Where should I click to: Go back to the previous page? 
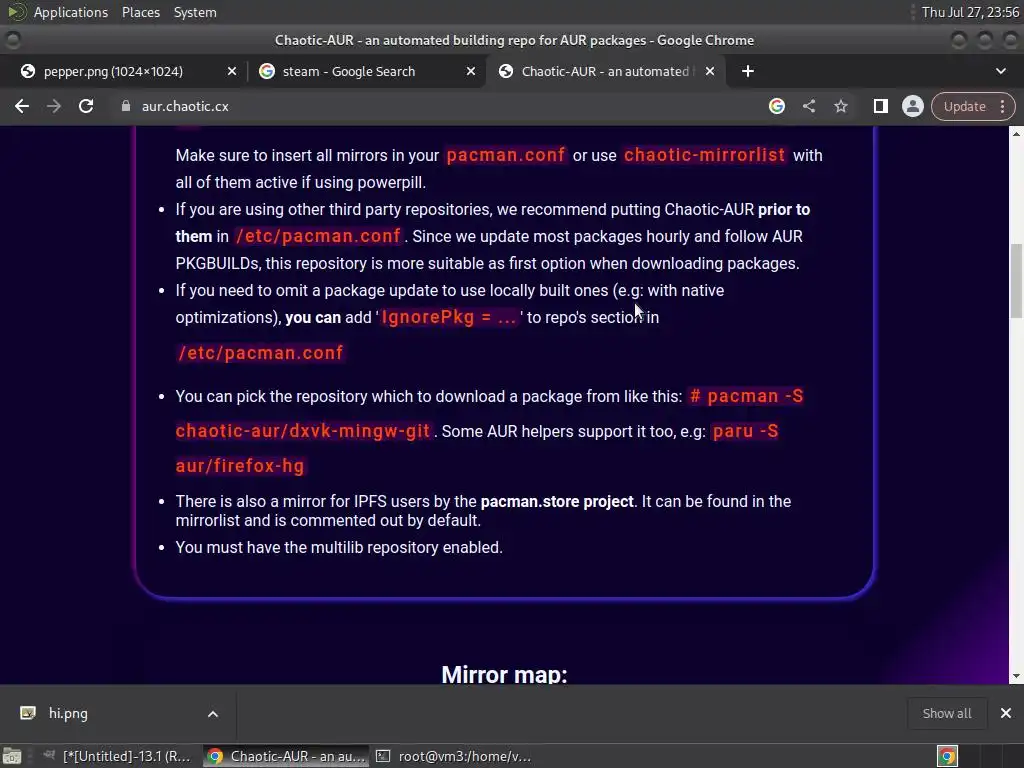tap(22, 106)
